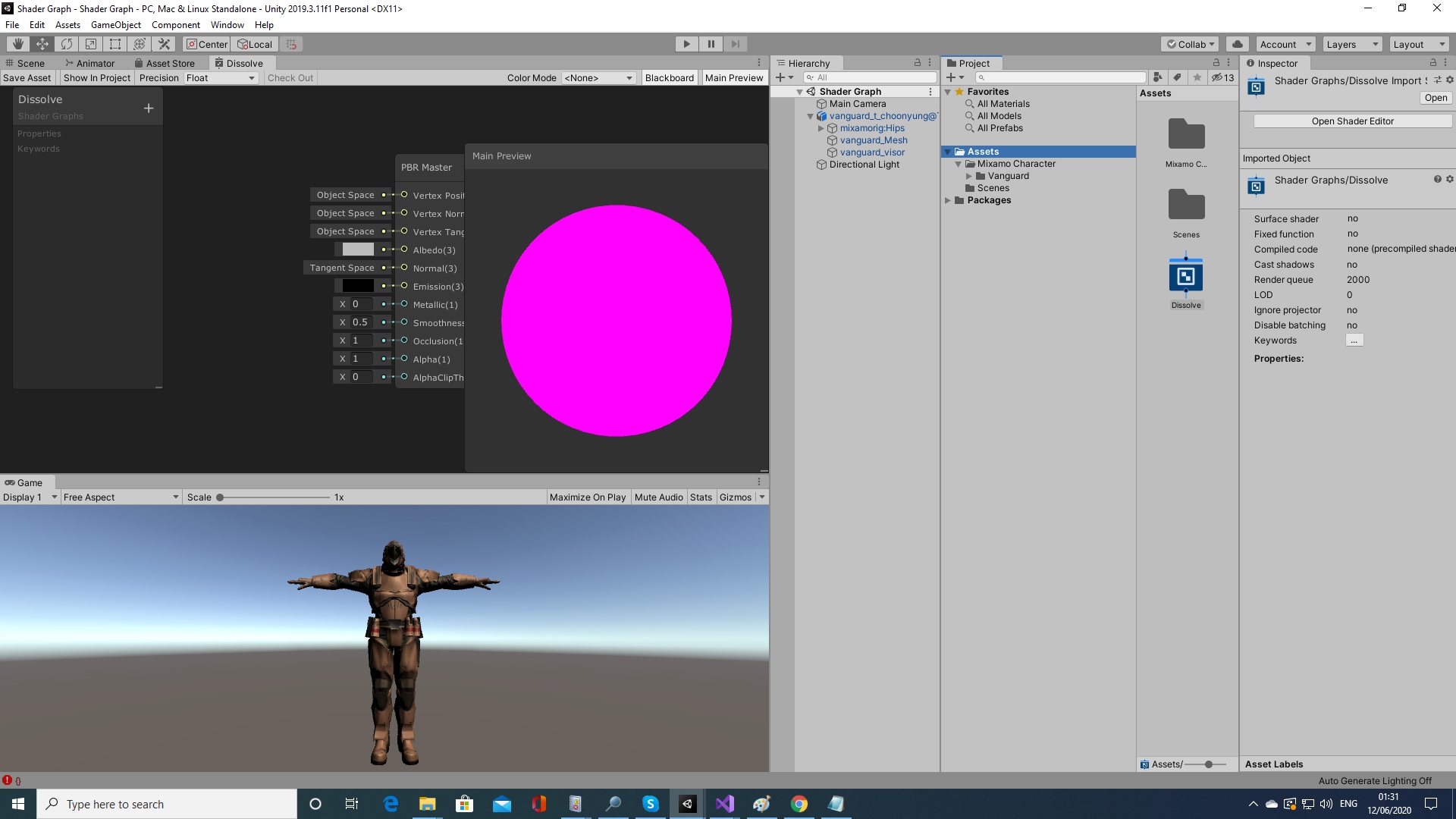
Task: Click the Stats button in Game view
Action: coord(700,497)
